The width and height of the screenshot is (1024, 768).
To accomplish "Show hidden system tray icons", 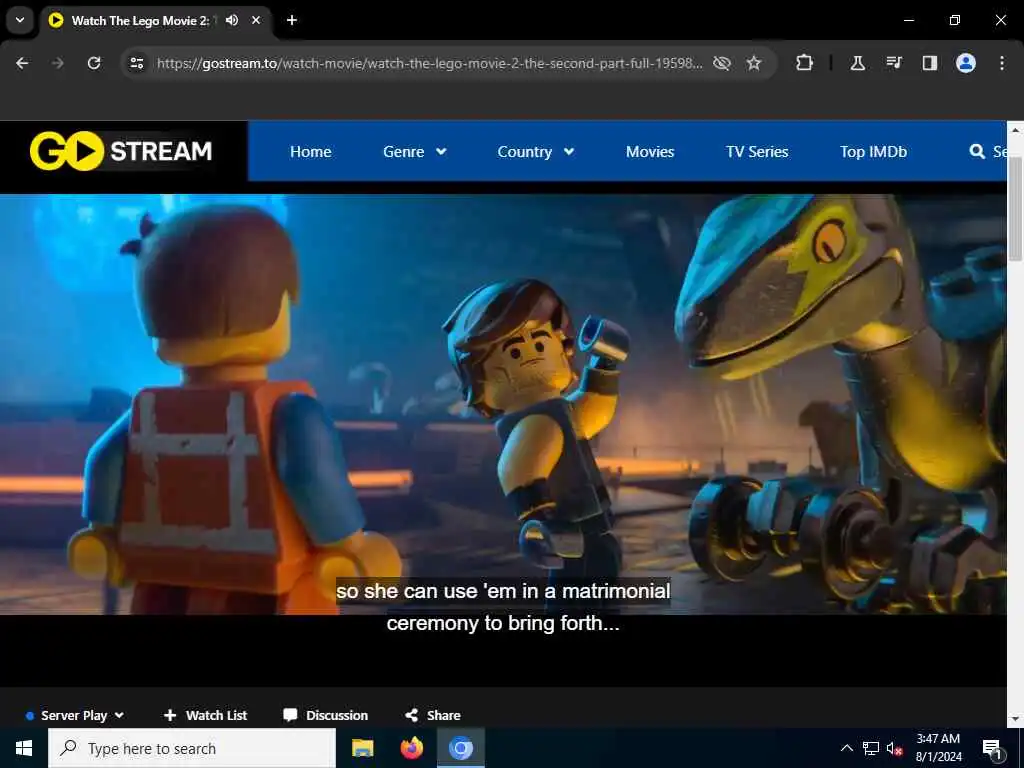I will point(846,748).
